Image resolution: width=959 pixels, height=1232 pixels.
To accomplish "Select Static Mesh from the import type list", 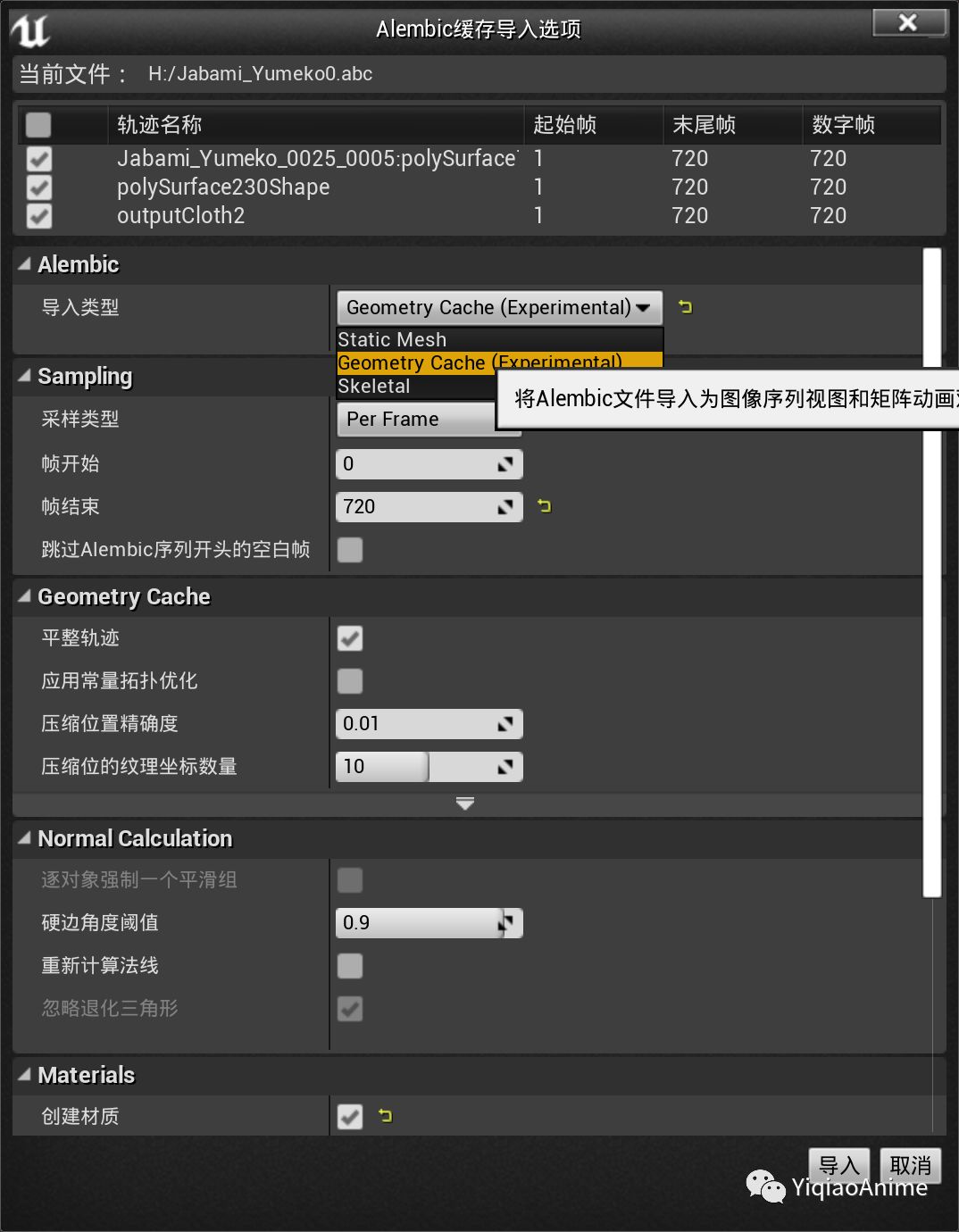I will pyautogui.click(x=393, y=339).
